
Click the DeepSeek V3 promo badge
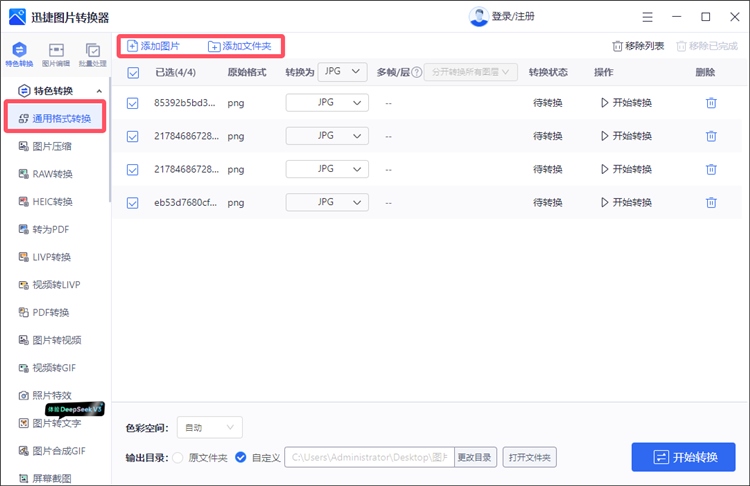coord(75,409)
